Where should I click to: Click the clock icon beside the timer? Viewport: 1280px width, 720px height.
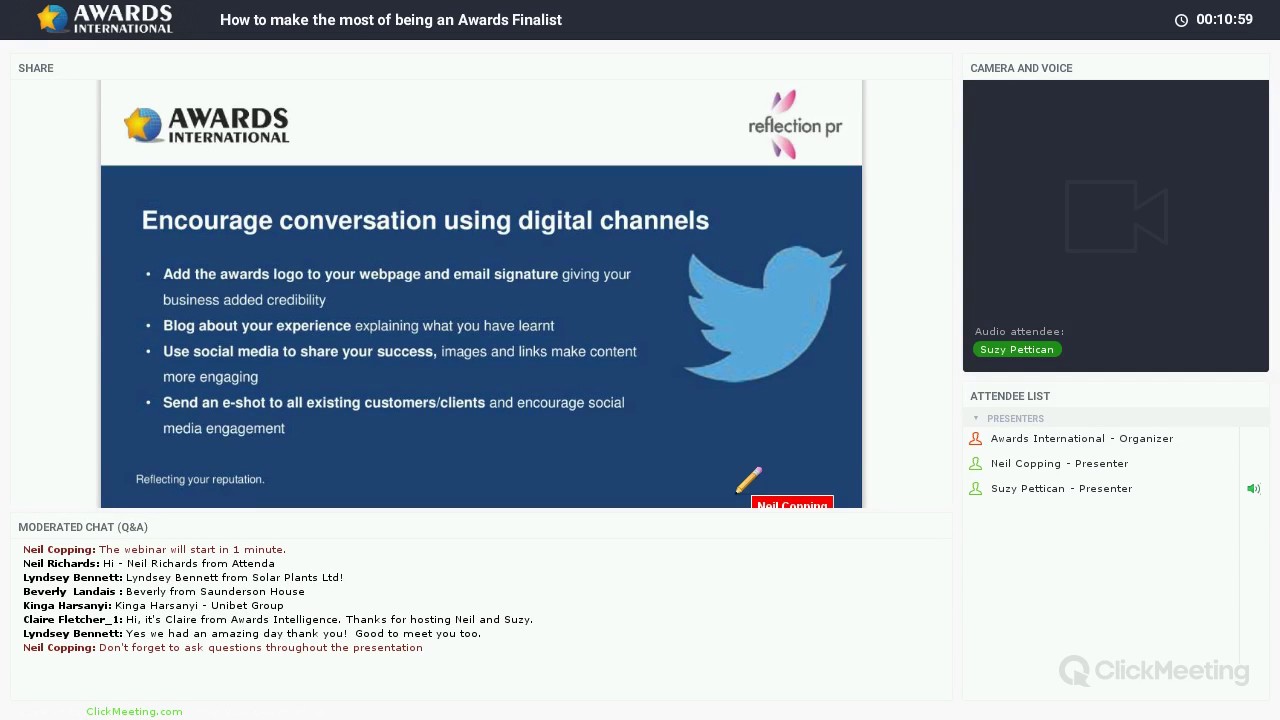pos(1181,20)
